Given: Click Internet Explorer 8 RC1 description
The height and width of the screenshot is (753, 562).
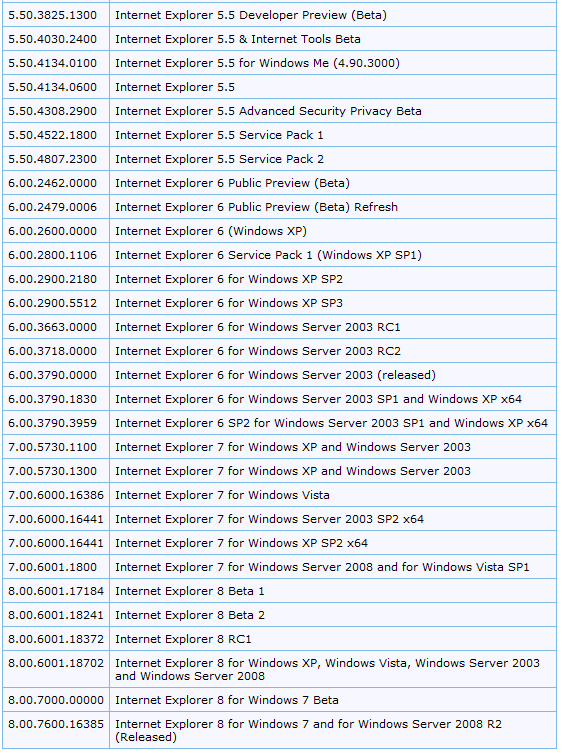Looking at the screenshot, I should [183, 639].
